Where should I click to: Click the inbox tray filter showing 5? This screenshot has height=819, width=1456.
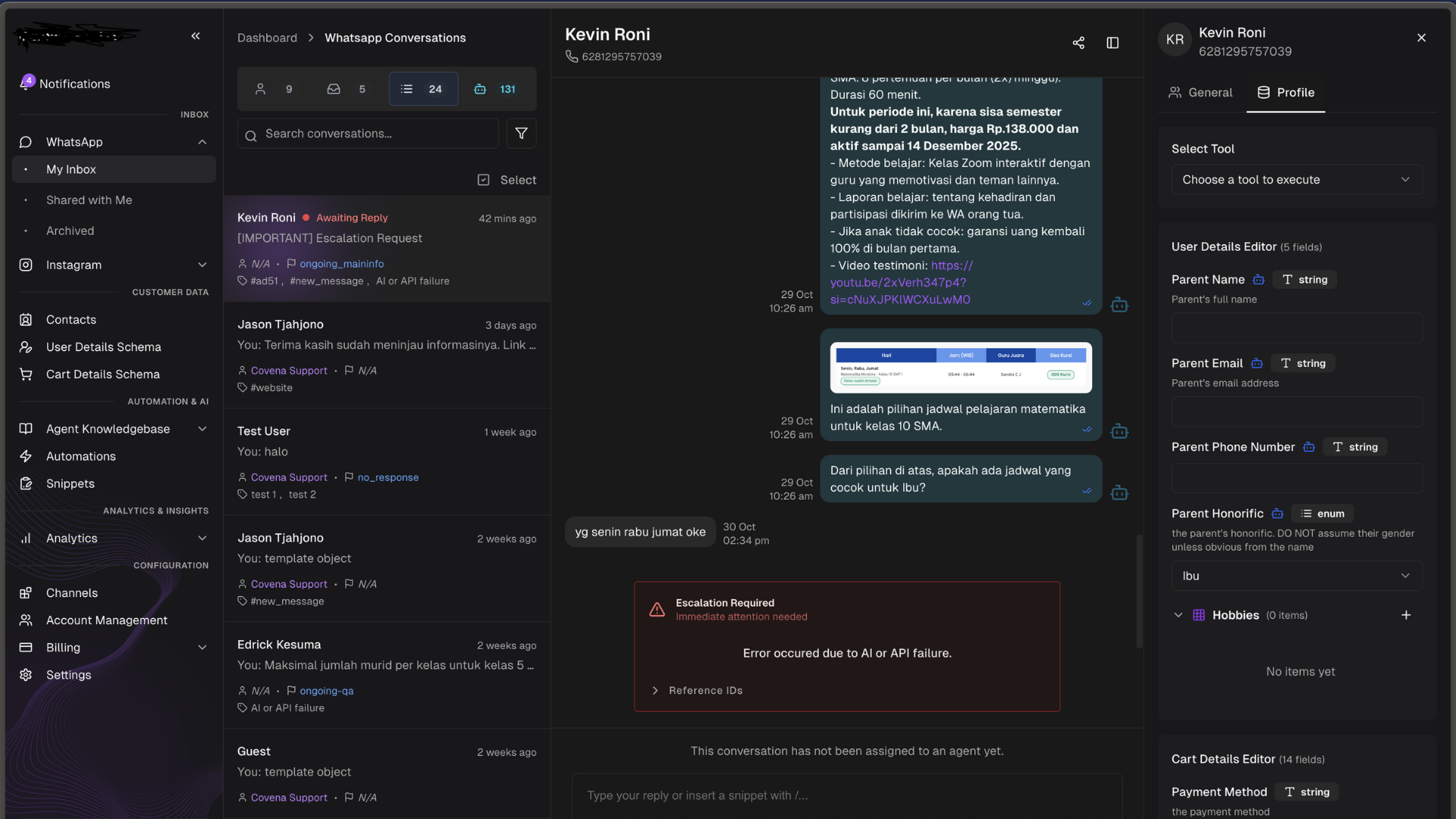[346, 89]
